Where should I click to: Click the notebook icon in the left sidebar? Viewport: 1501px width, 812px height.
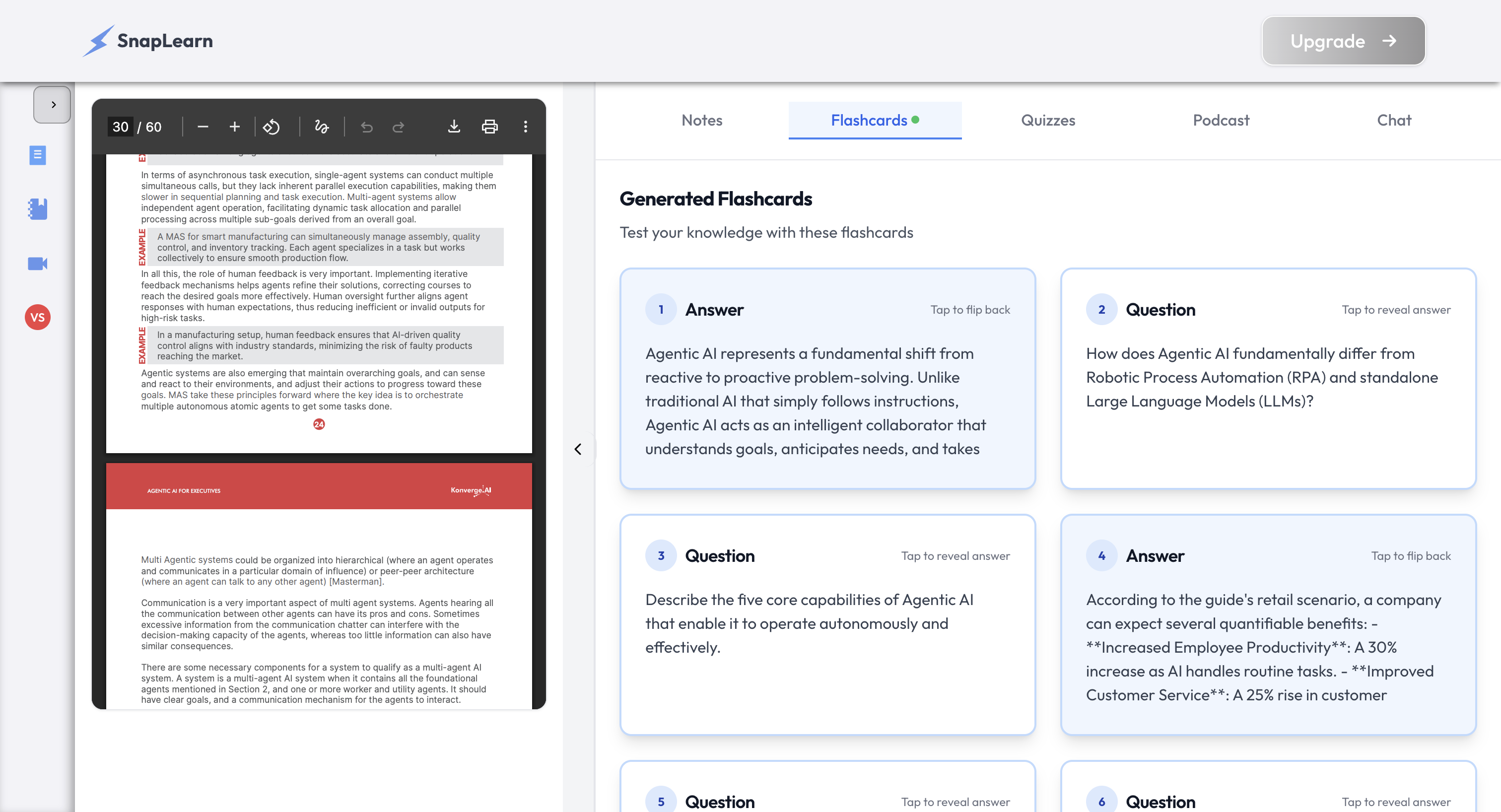point(37,209)
